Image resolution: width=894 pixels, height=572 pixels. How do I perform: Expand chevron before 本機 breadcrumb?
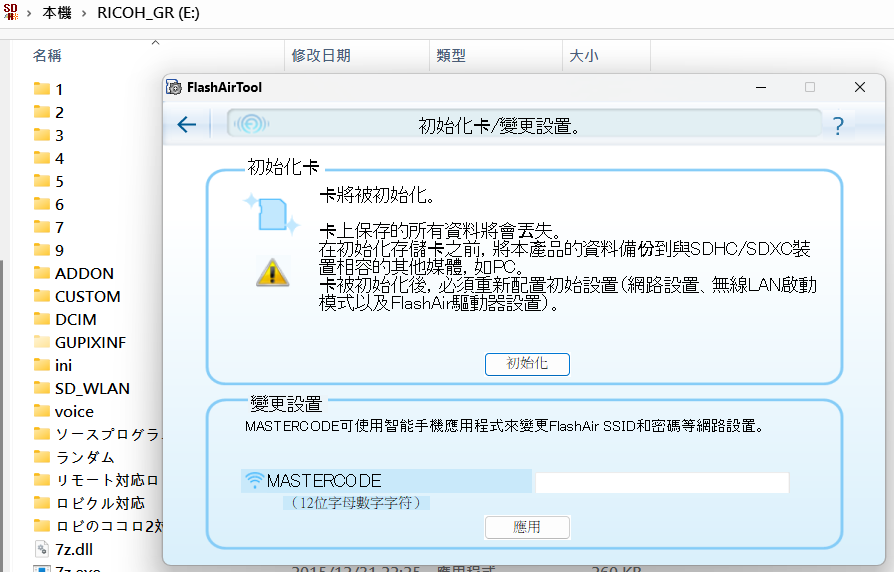(x=29, y=13)
